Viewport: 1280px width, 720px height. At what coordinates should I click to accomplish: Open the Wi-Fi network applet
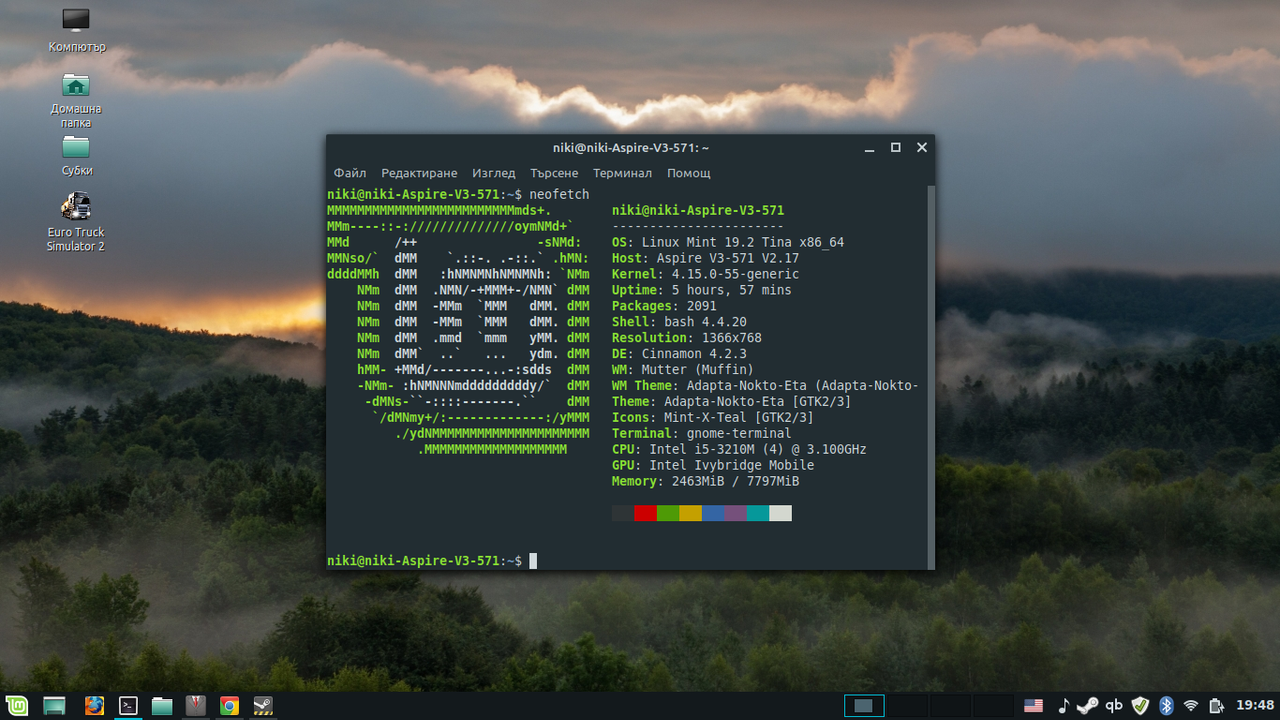1191,706
